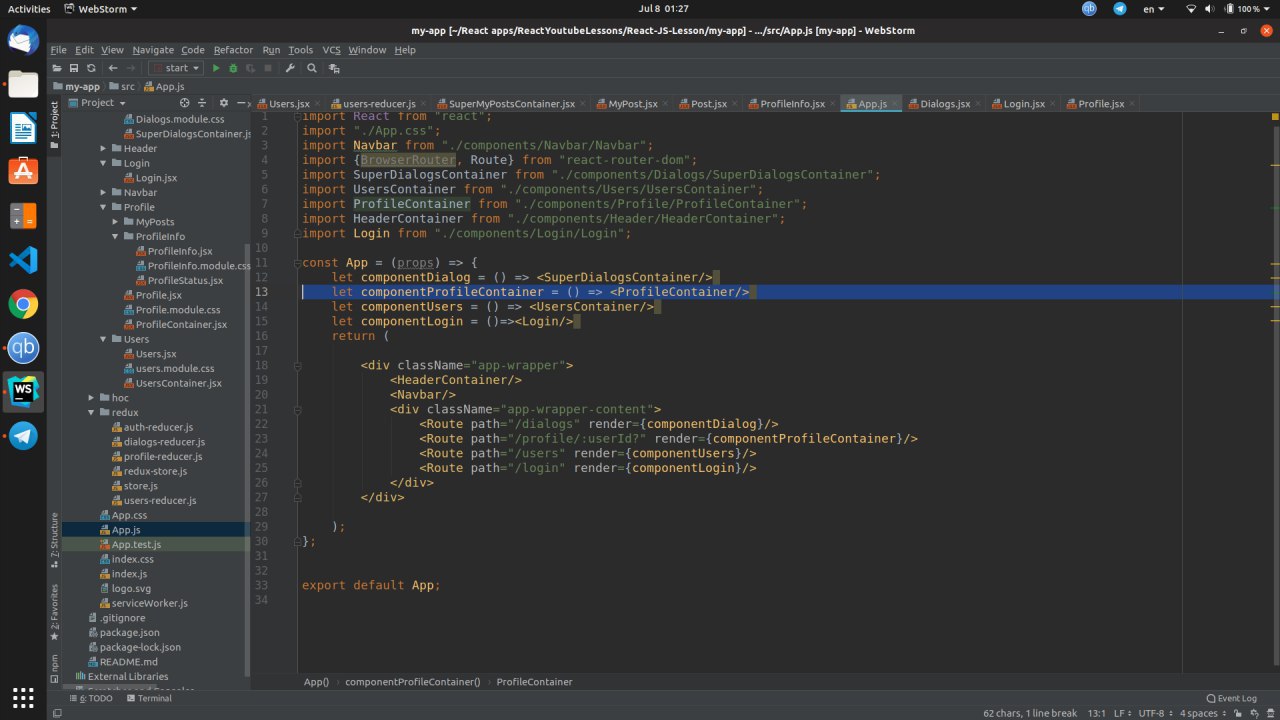Click the locate target icon in Project panel
The height and width of the screenshot is (720, 1280).
184,103
